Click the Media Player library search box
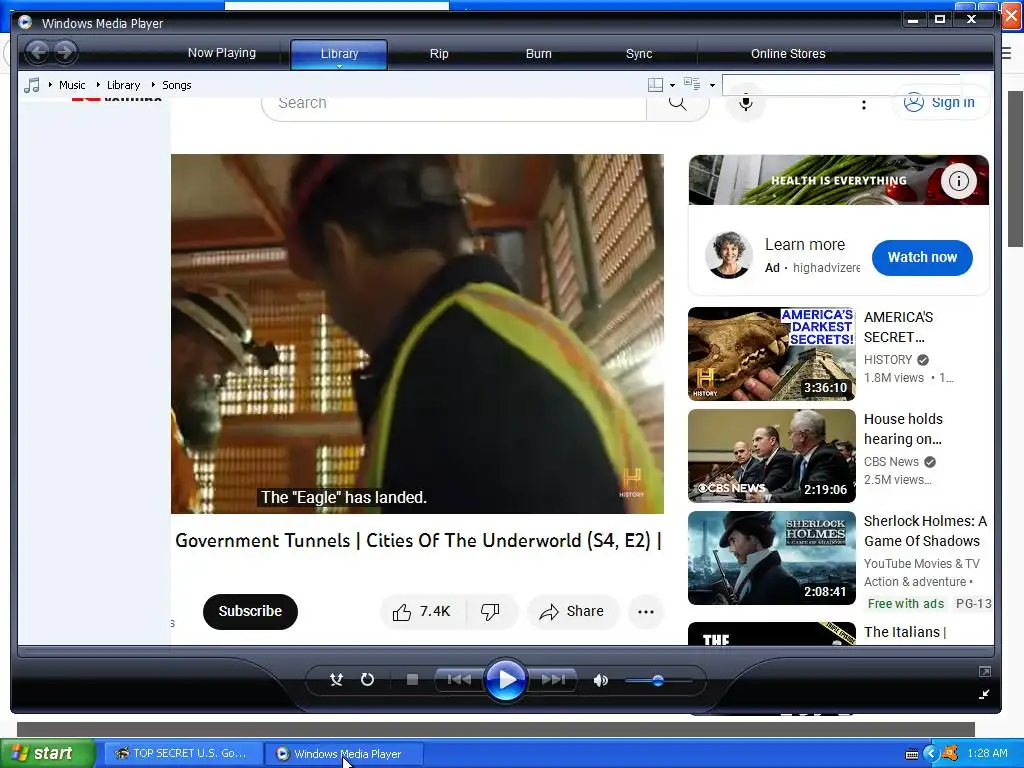 [841, 85]
